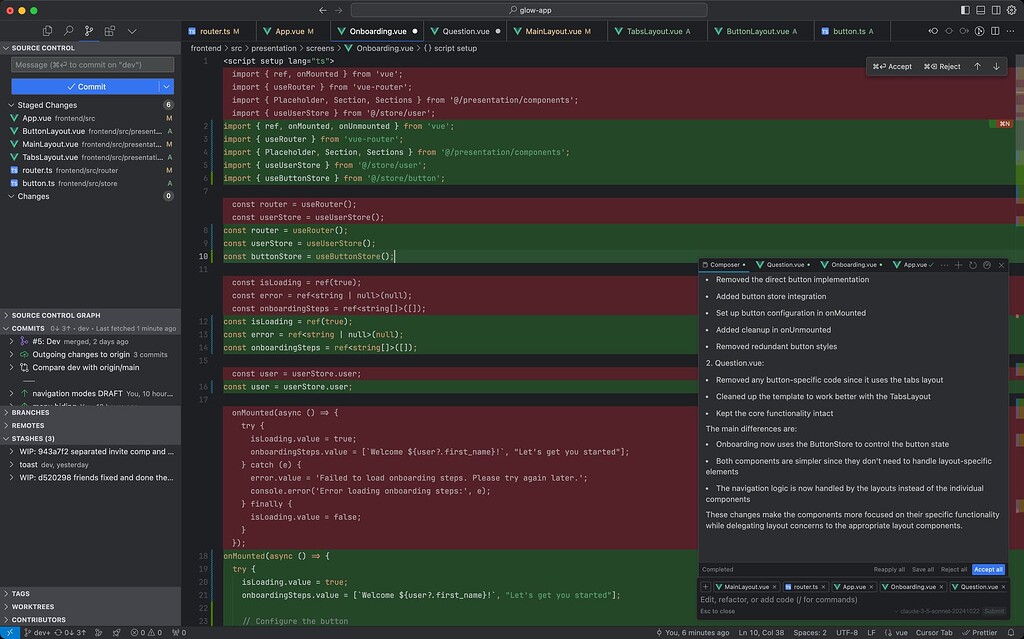Toggle the bottom panel visibility

(980, 9)
